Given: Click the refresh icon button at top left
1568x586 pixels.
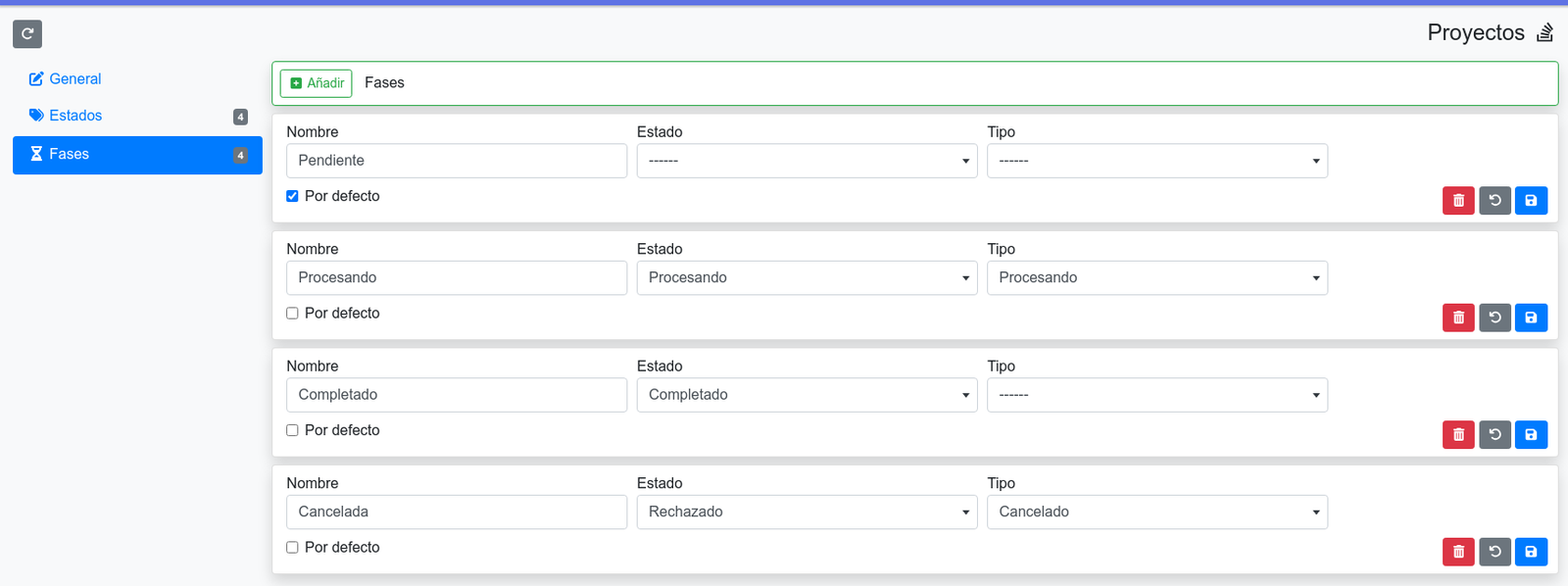Looking at the screenshot, I should click(27, 34).
